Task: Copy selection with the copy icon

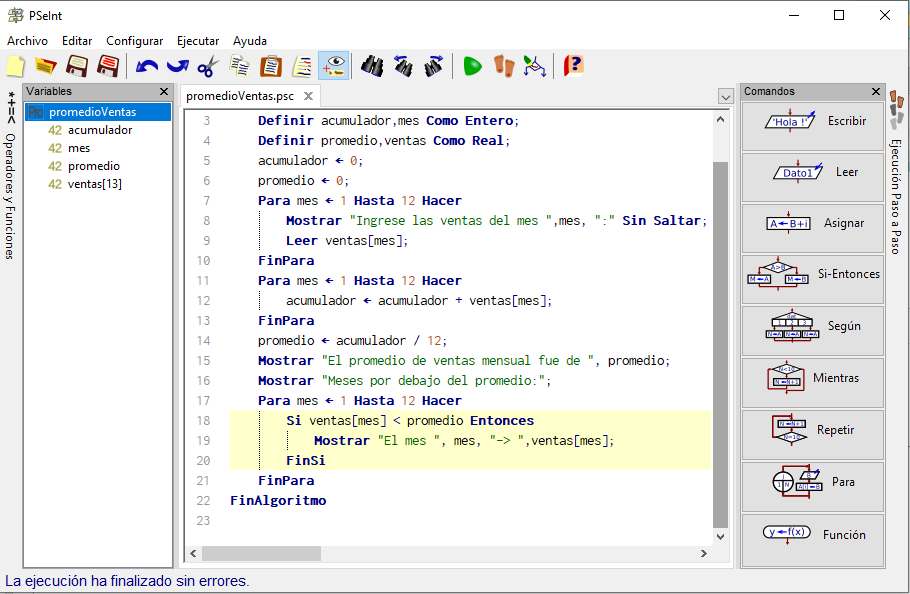Action: pos(239,66)
